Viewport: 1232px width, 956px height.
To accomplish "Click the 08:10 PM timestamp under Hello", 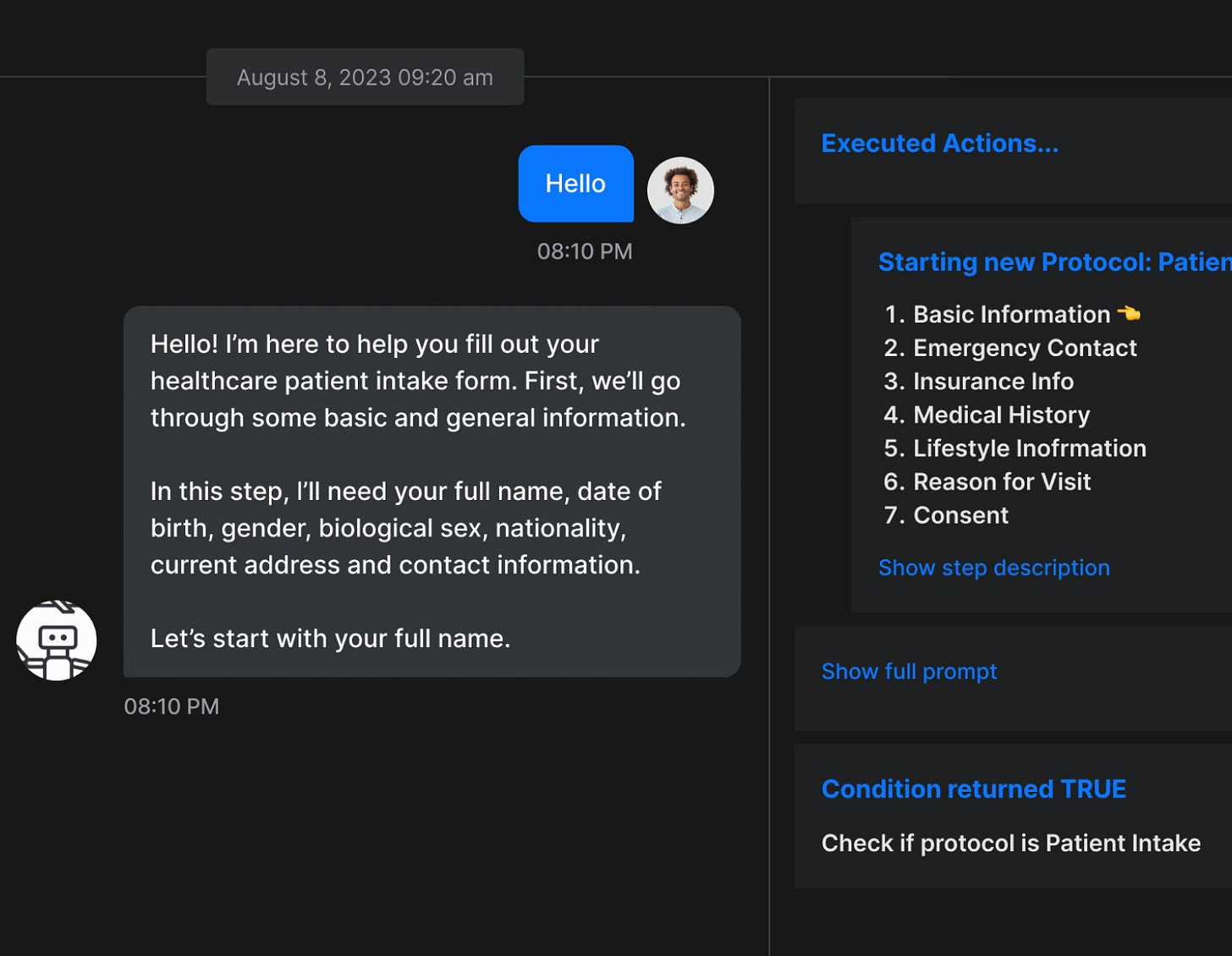I will [585, 251].
